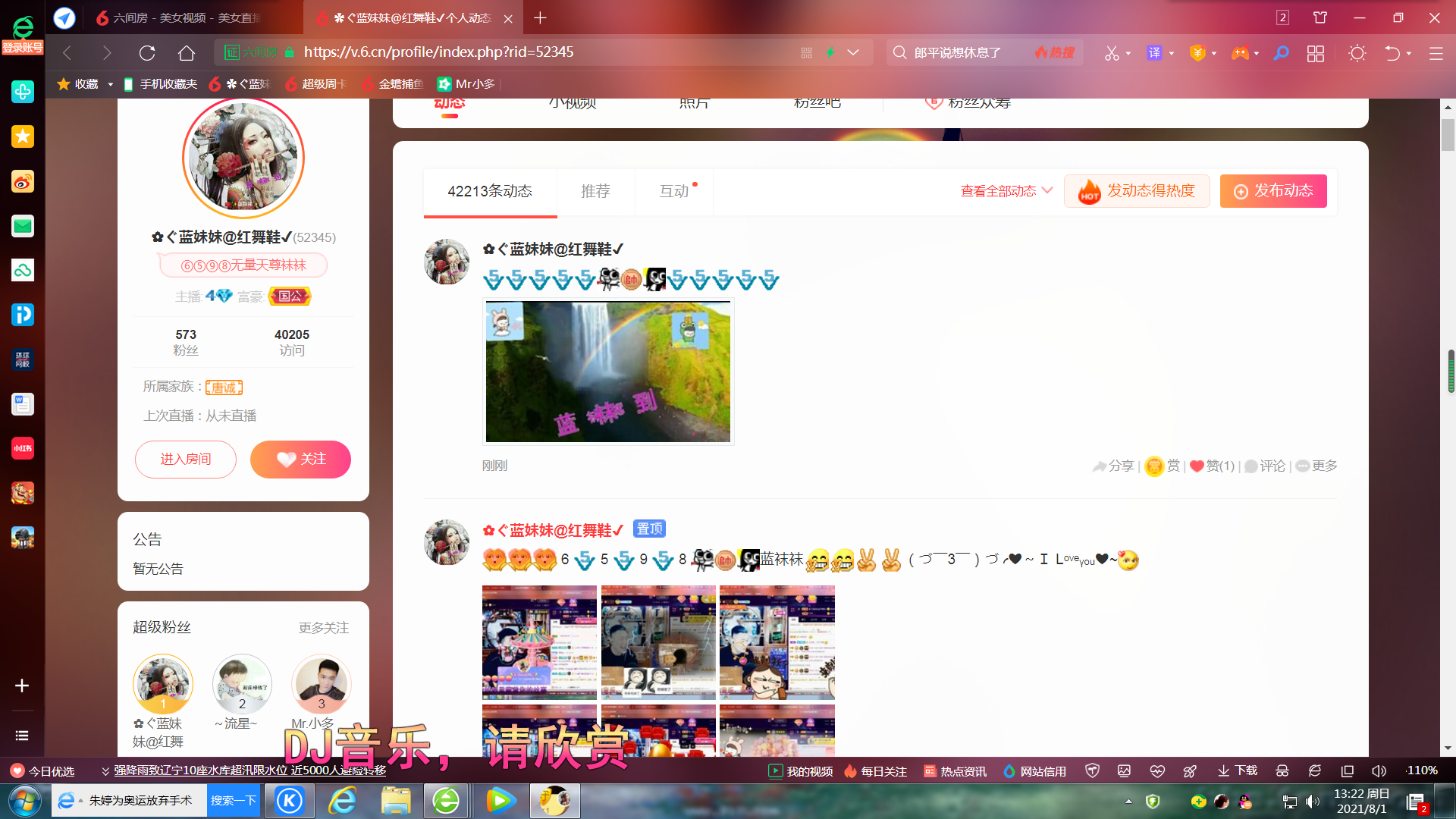Click the ~流星~ super fan avatar
The width and height of the screenshot is (1456, 819).
pyautogui.click(x=242, y=683)
